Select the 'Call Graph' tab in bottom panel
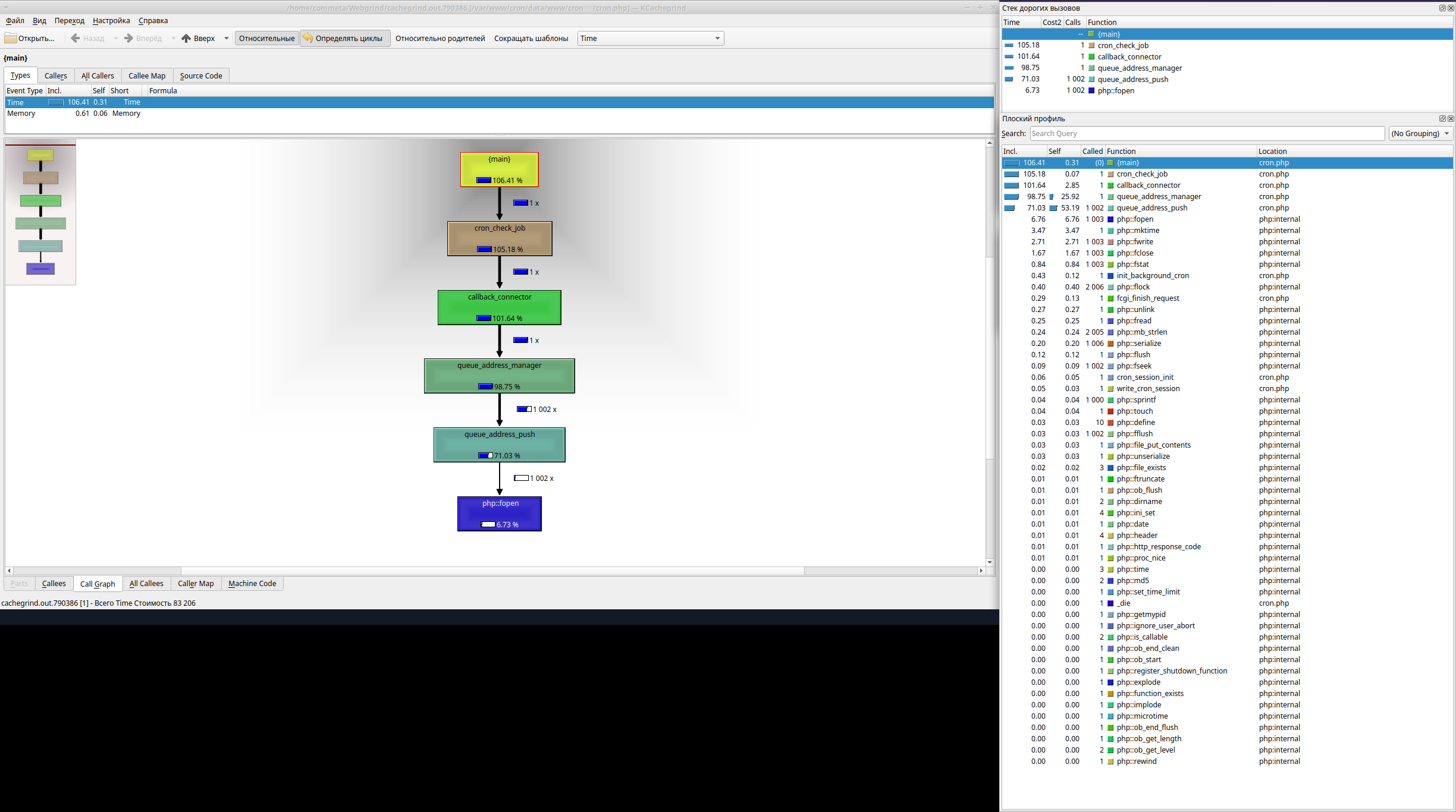This screenshot has height=812, width=1456. pyautogui.click(x=98, y=583)
